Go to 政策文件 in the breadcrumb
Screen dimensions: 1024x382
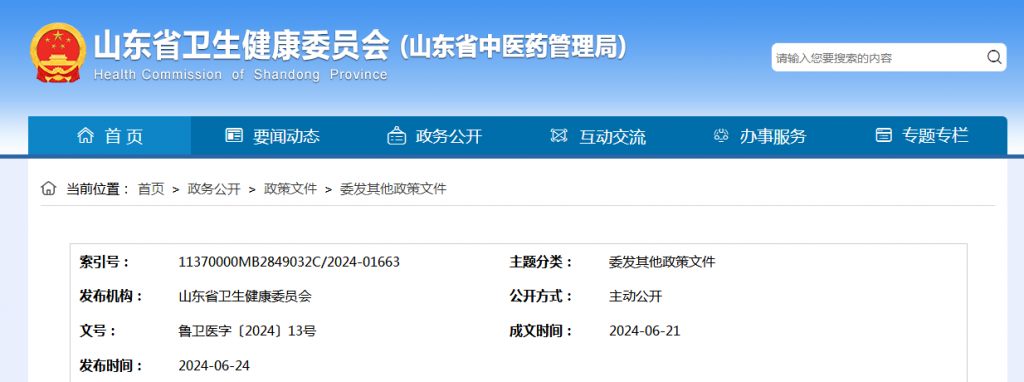pyautogui.click(x=290, y=189)
